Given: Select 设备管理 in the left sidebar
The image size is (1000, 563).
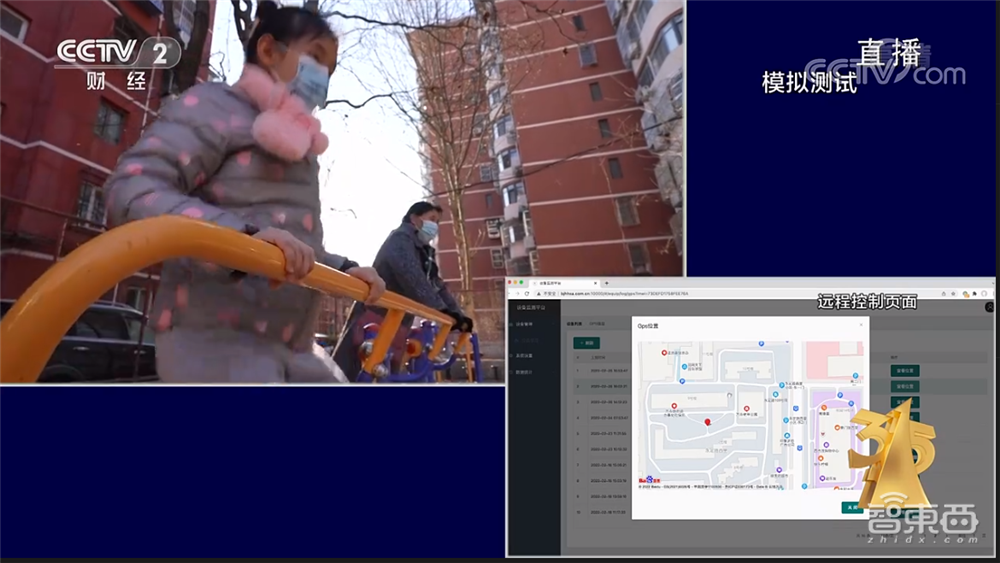Looking at the screenshot, I should [525, 325].
